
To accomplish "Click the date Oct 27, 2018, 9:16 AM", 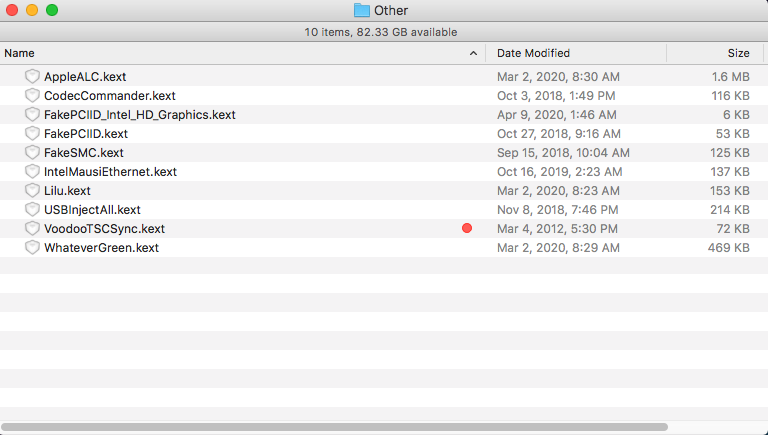I will (559, 134).
